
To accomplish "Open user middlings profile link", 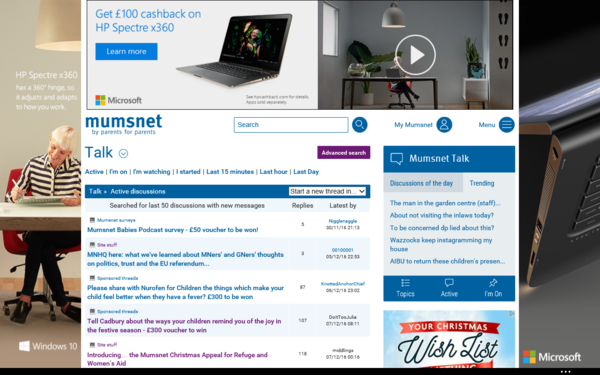I will pyautogui.click(x=342, y=351).
